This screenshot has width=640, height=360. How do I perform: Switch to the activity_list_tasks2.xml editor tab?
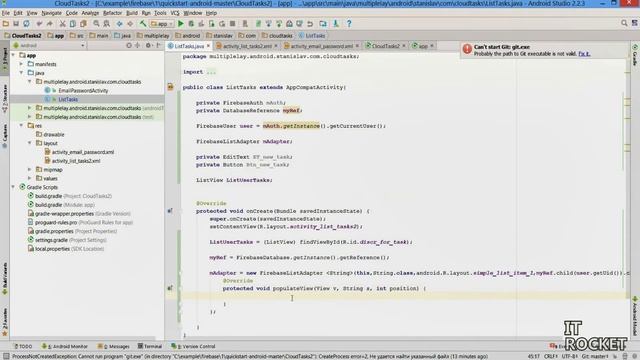pos(247,46)
